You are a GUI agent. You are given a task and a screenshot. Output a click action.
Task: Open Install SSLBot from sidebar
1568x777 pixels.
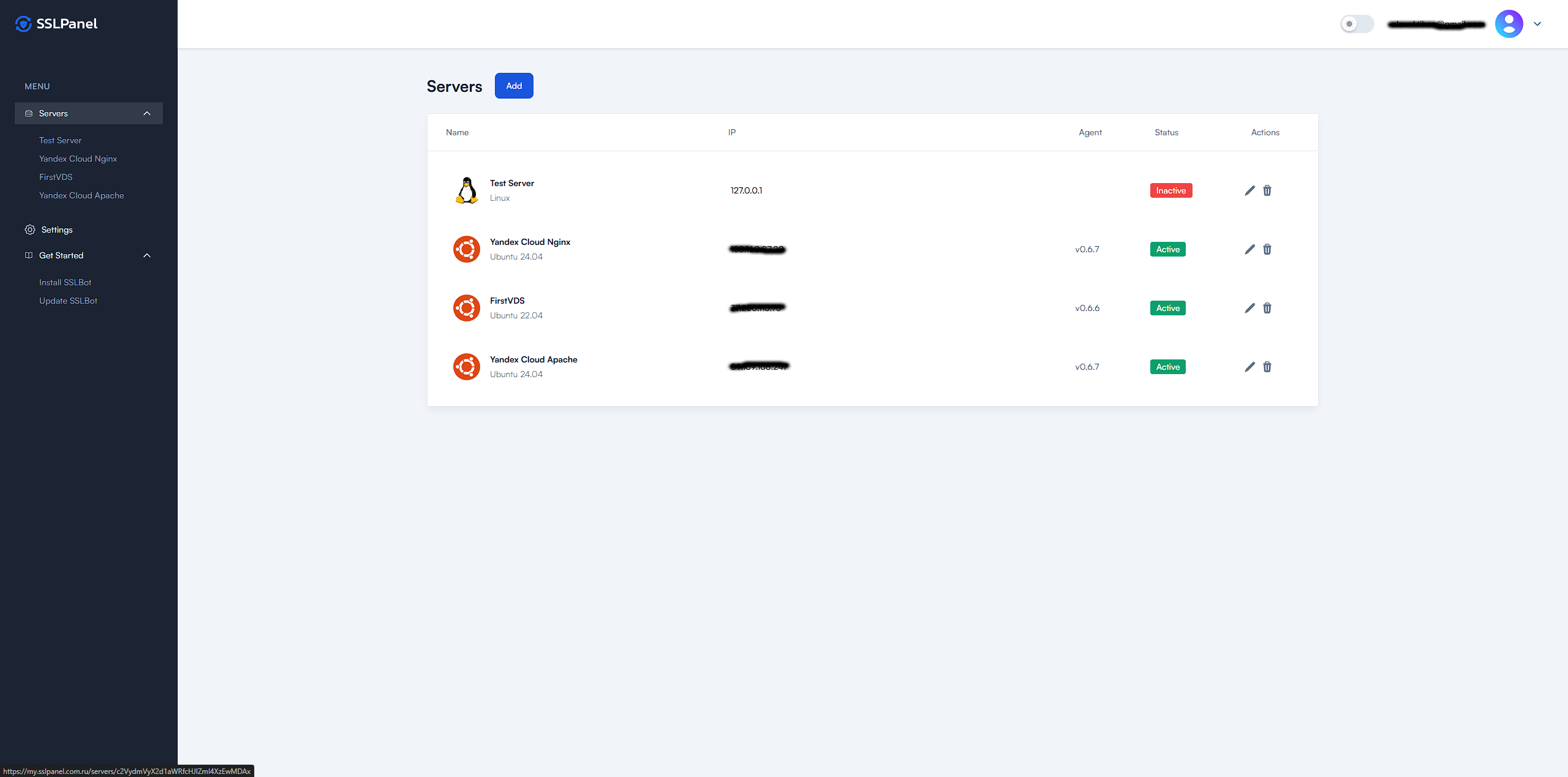[x=65, y=282]
